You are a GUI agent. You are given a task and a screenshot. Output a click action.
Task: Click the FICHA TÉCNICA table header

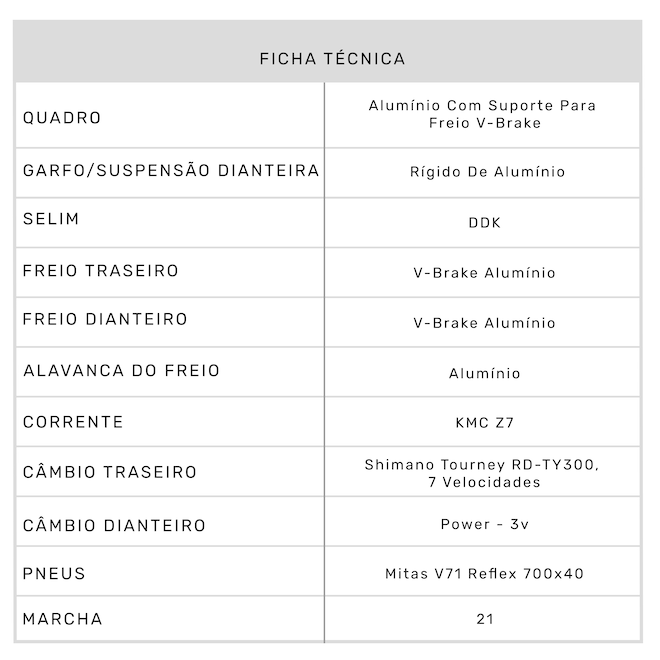click(x=332, y=59)
